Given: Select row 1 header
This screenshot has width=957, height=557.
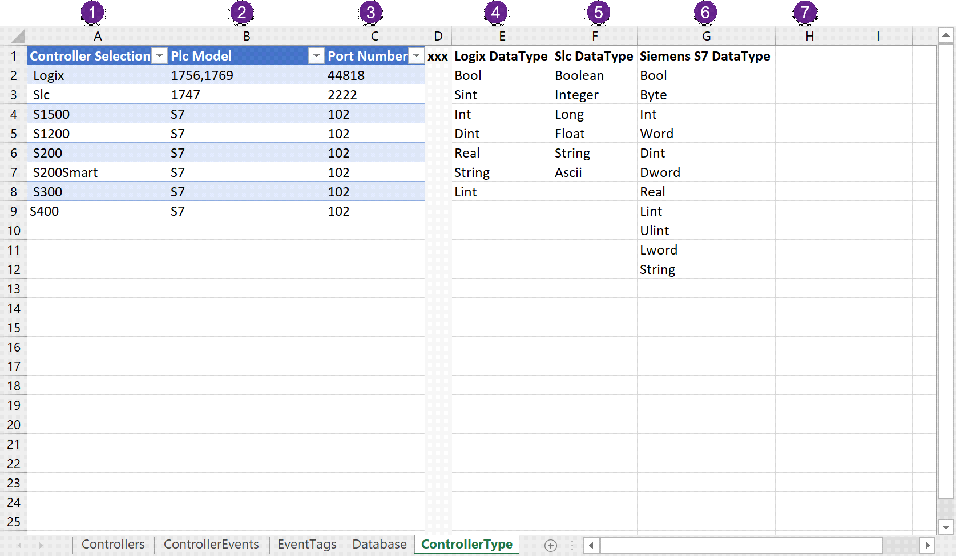Looking at the screenshot, I should click(13, 56).
